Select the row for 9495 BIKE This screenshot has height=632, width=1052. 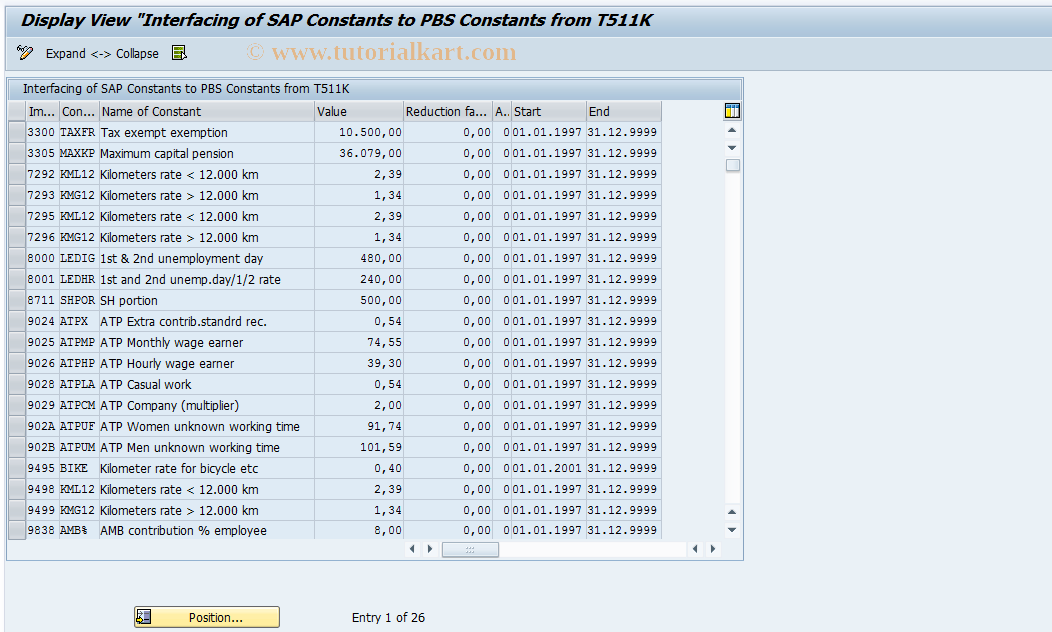(x=17, y=468)
